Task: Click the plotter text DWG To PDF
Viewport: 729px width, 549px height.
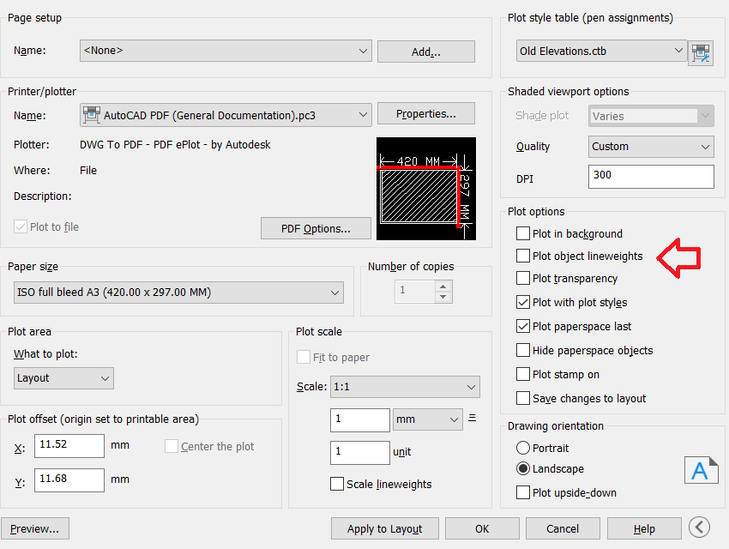Action: 175,145
